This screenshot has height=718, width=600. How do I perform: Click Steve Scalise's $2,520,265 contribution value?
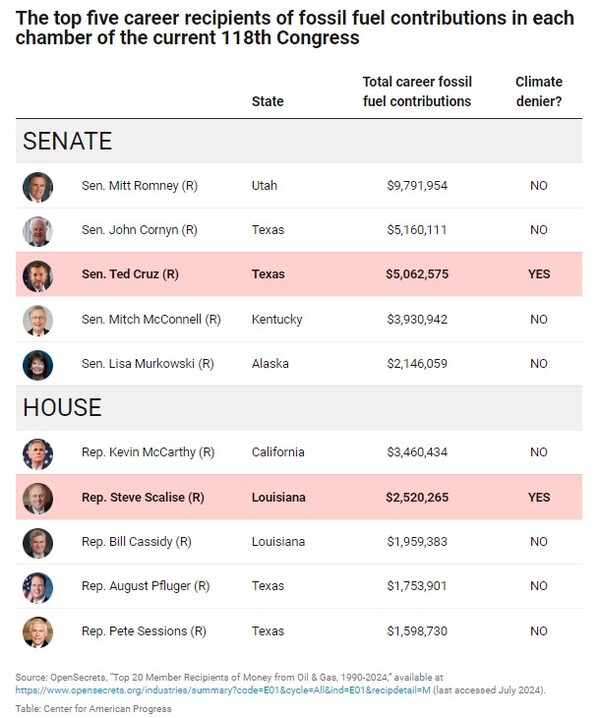(x=419, y=497)
